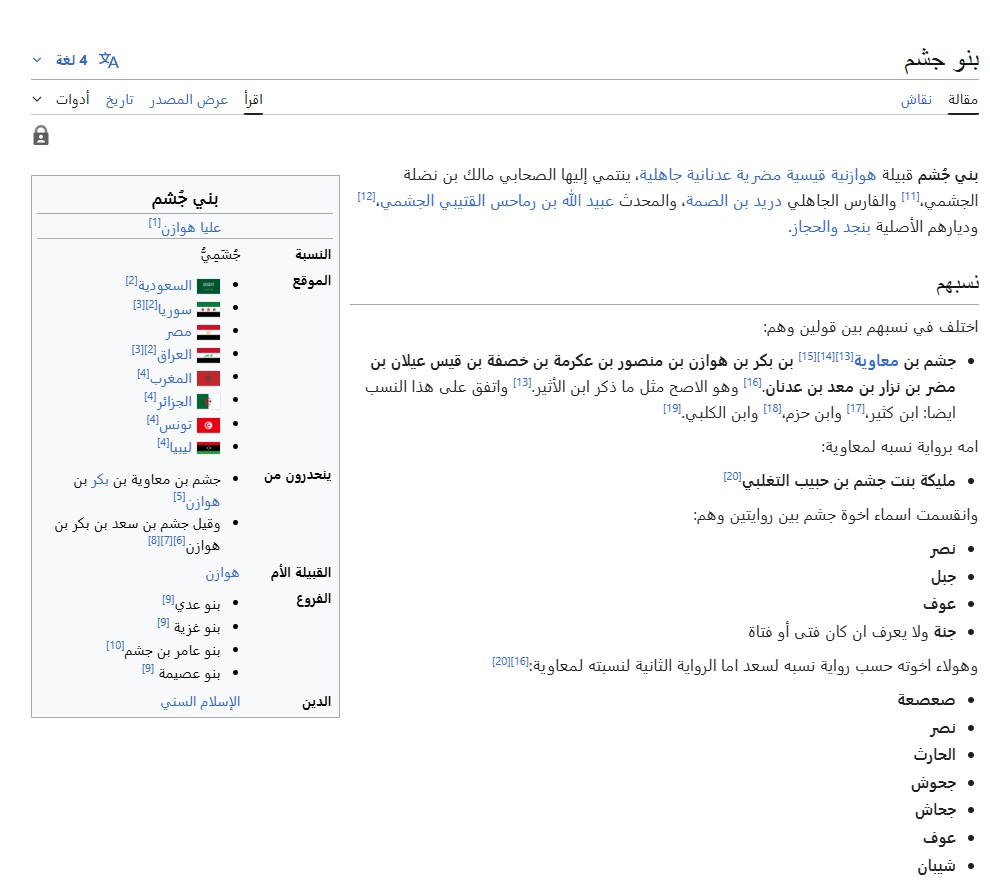Click the جبل list item
The width and height of the screenshot is (990, 882).
pos(943,576)
